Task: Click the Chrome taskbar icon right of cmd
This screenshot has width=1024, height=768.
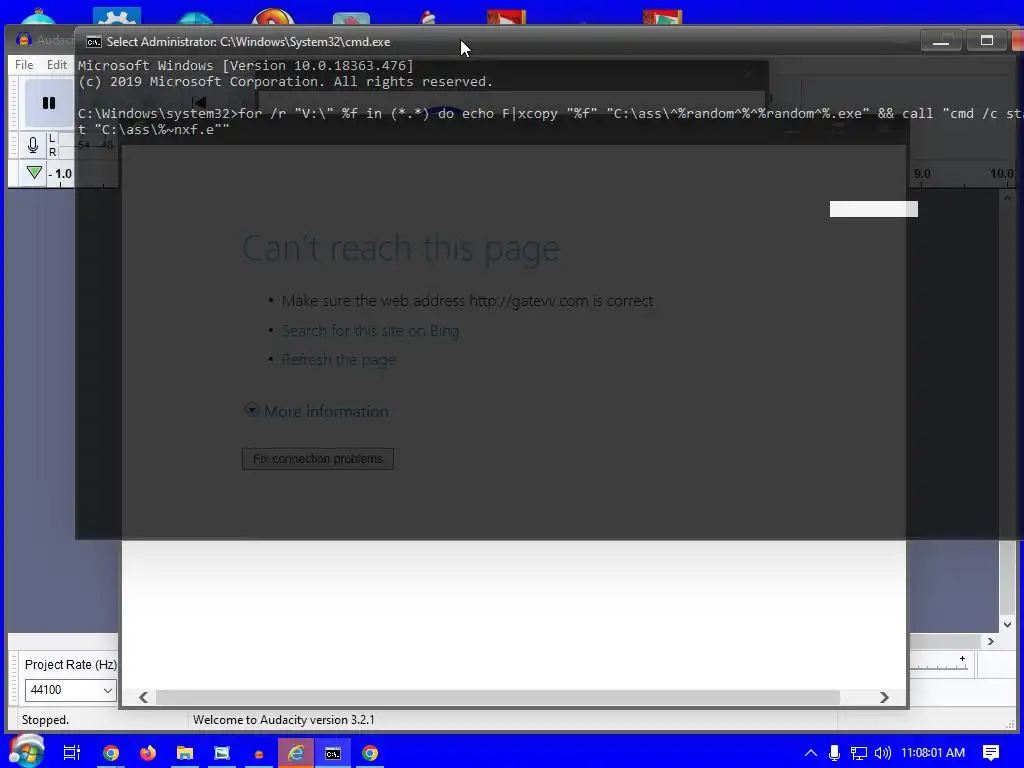Action: coord(370,753)
